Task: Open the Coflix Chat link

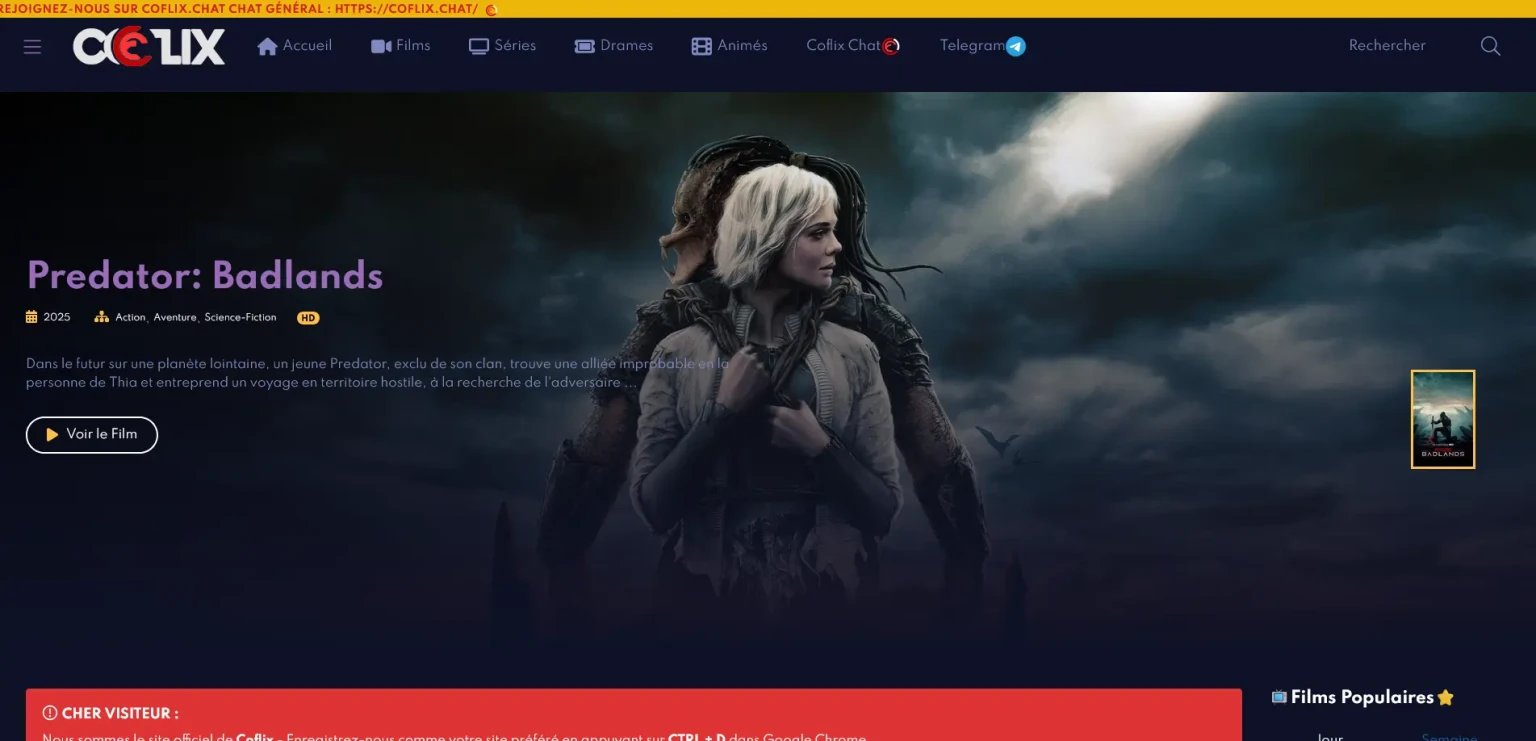Action: click(853, 46)
